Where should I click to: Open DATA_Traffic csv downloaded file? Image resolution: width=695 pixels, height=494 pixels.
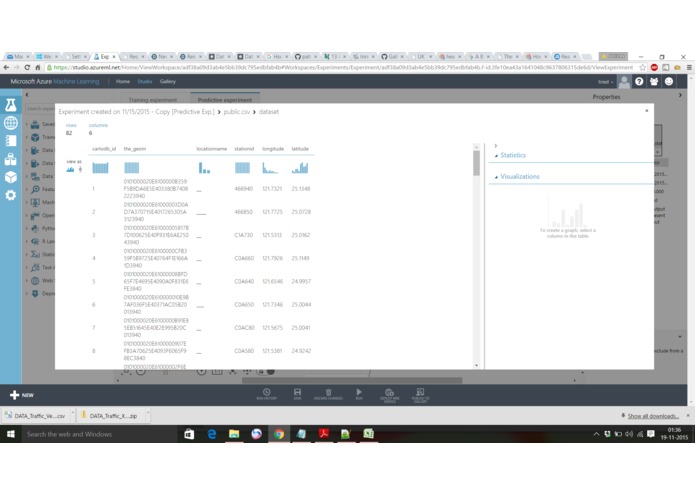[36, 416]
